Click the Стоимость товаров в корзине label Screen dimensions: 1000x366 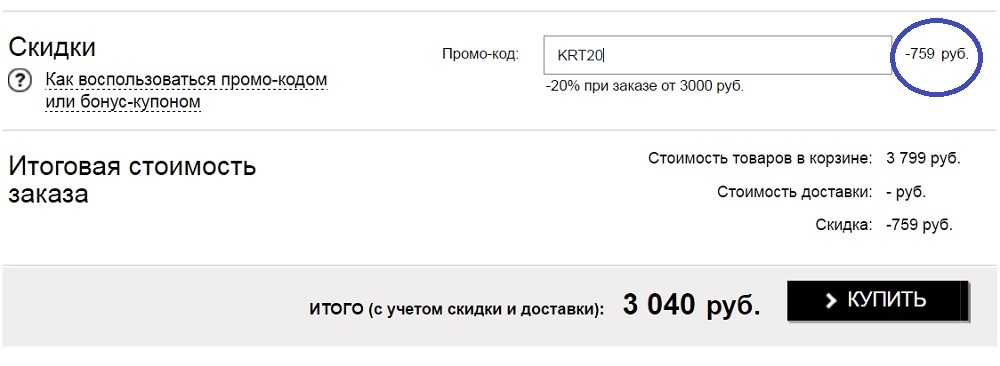click(x=760, y=158)
